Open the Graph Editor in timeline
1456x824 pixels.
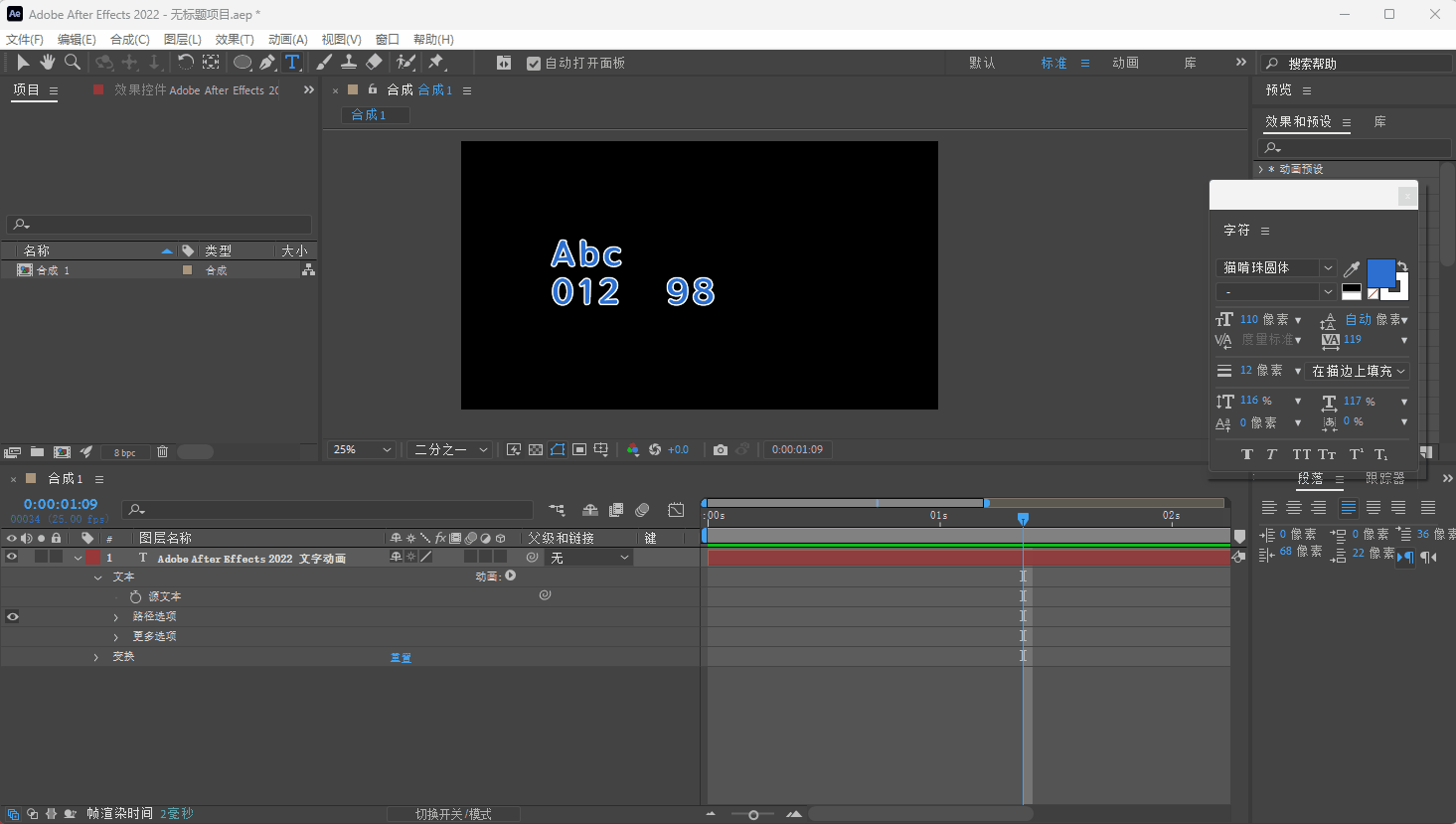pos(676,510)
